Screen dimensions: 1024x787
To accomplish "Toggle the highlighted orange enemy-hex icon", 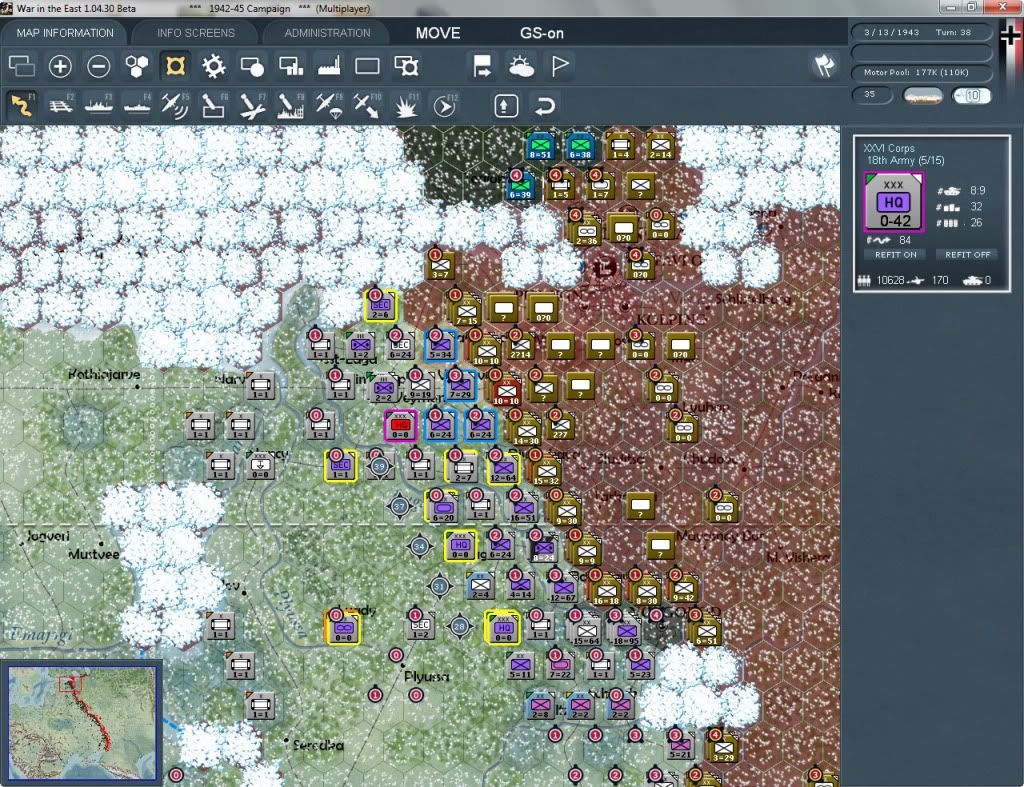I will (175, 66).
